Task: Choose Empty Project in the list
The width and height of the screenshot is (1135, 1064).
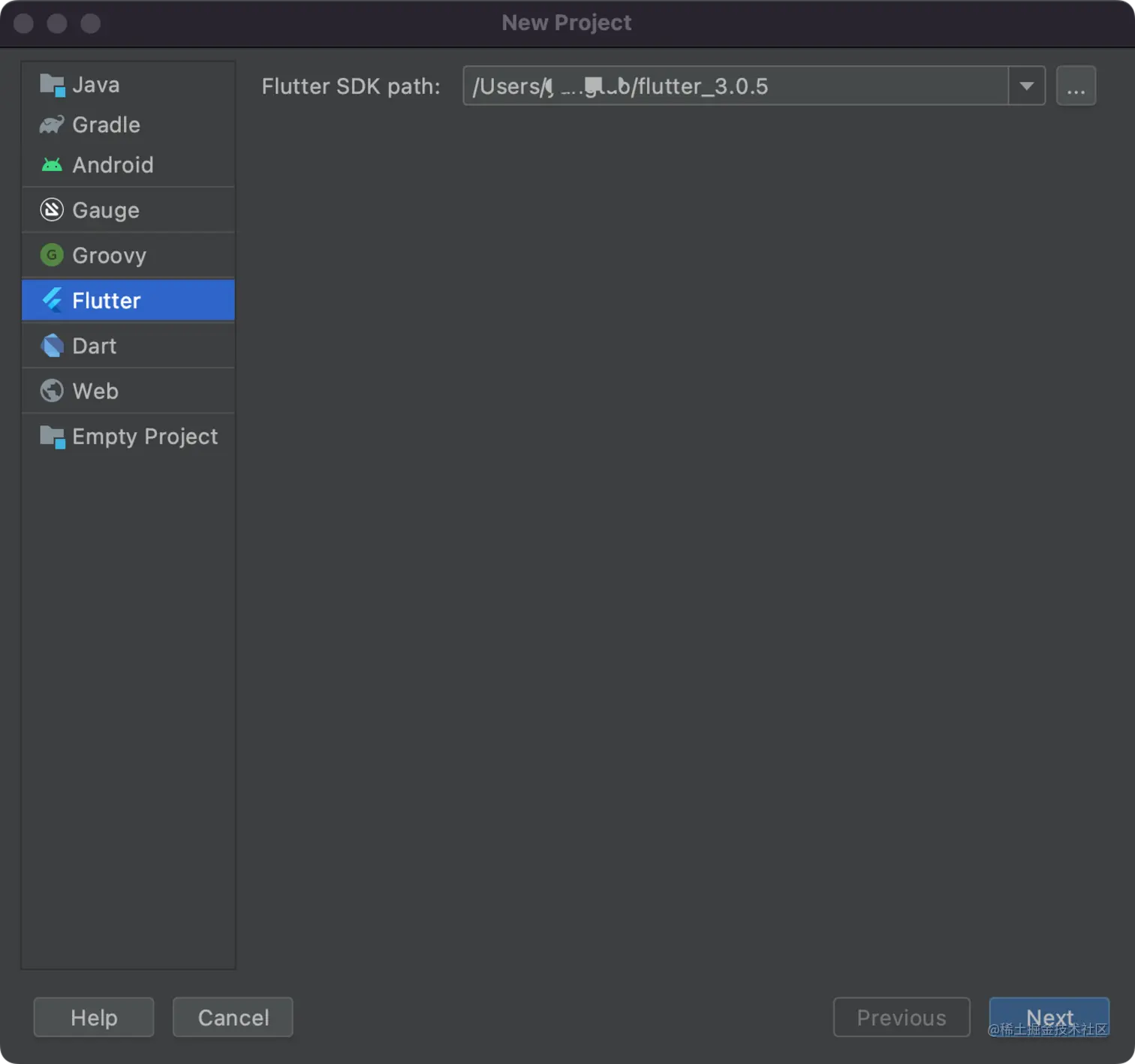Action: click(128, 437)
